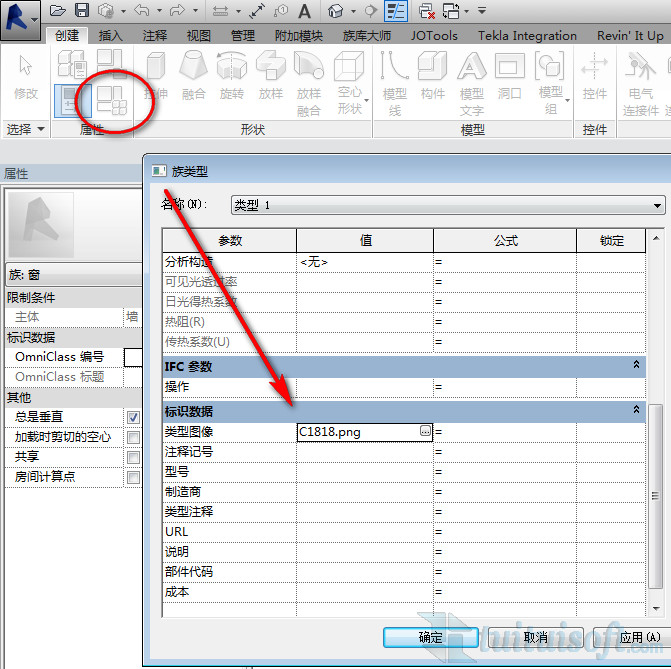Click the Save icon in quick access toolbar

[x=82, y=11]
